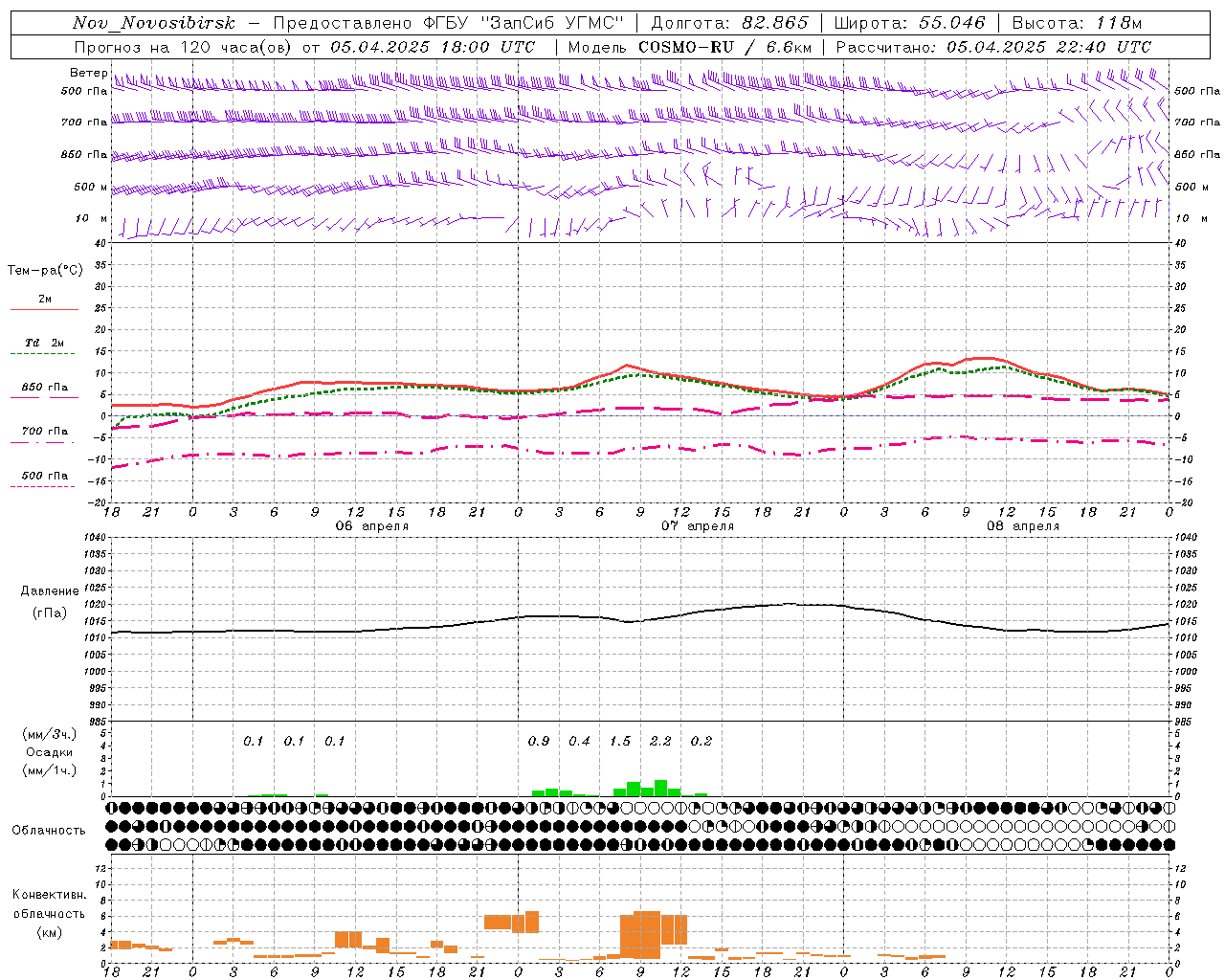The width and height of the screenshot is (1225, 980).
Task: Click the precipitation value 0.2
Action: coord(702,741)
